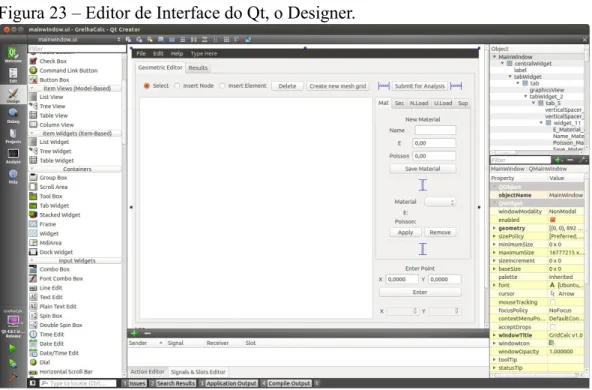Screen dimensions: 592x390
Task: Pick the Tab Widget container item
Action: click(49, 206)
